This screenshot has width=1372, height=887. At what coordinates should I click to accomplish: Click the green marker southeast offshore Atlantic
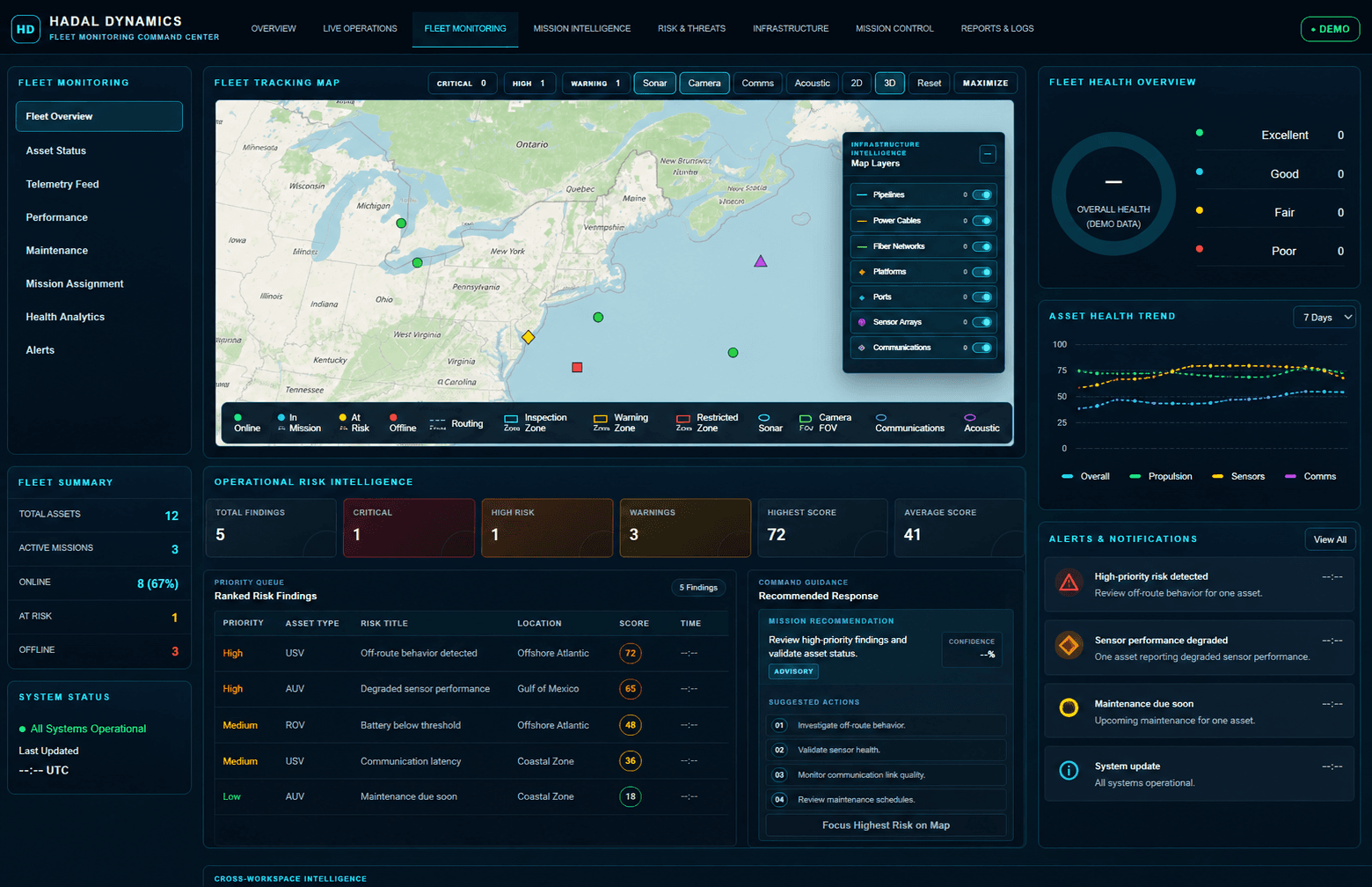(733, 353)
